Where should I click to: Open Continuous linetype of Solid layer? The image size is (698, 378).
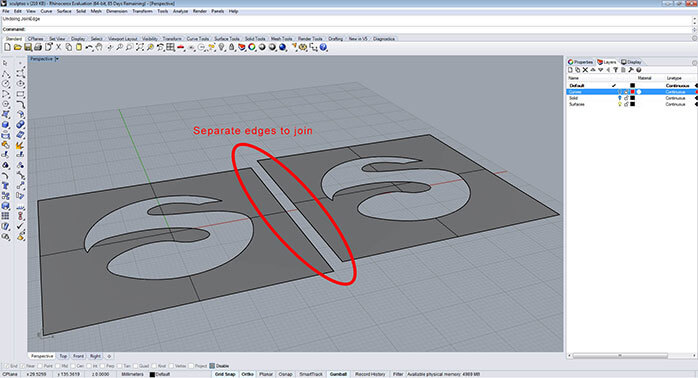point(675,98)
